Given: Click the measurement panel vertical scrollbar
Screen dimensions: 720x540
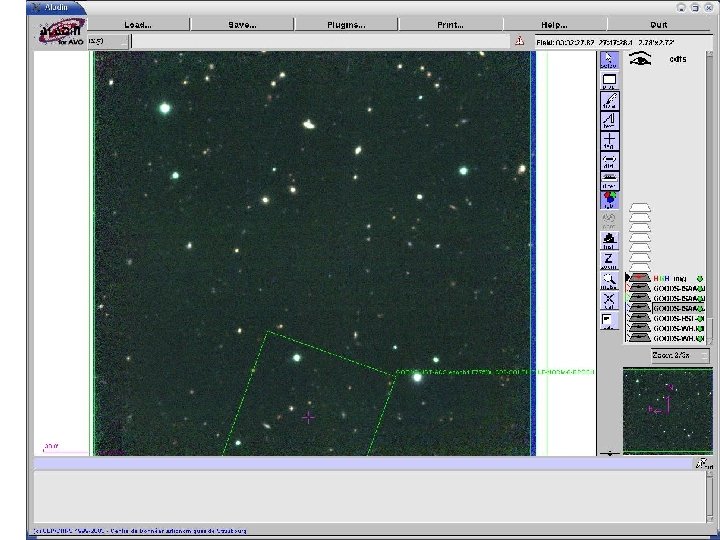Looking at the screenshot, I should 710,496.
